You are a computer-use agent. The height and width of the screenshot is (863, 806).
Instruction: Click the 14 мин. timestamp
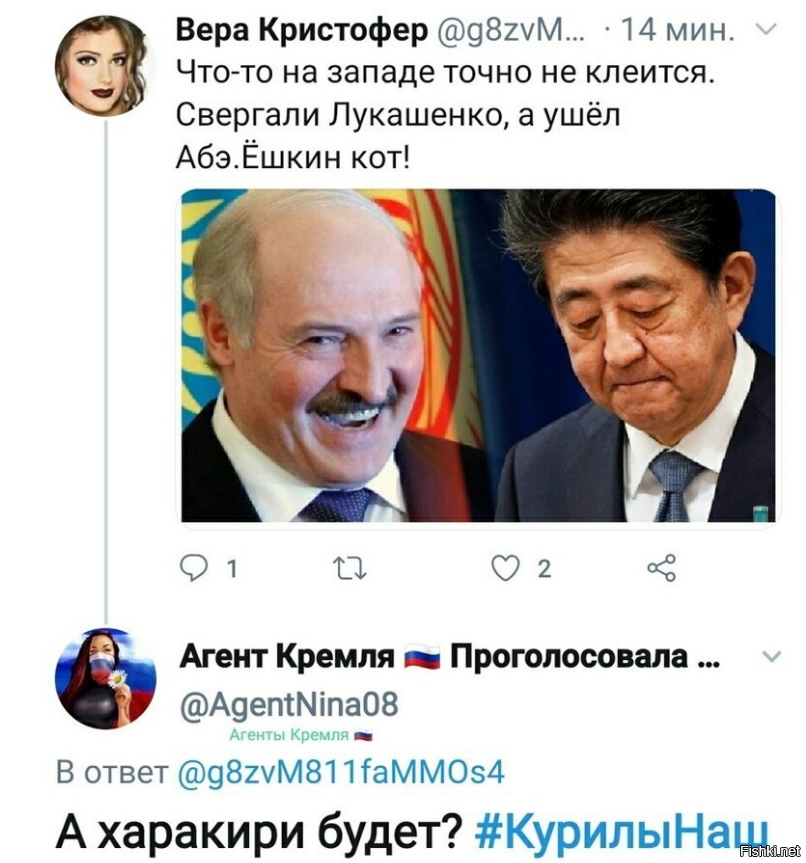pos(677,30)
